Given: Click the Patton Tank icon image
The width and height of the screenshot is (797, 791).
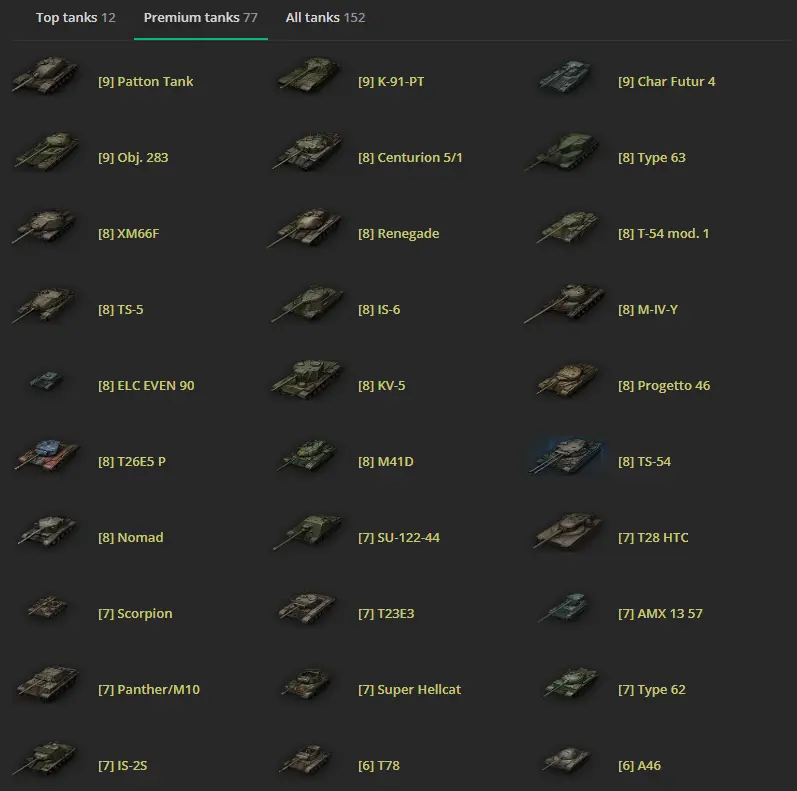Looking at the screenshot, I should click(46, 77).
